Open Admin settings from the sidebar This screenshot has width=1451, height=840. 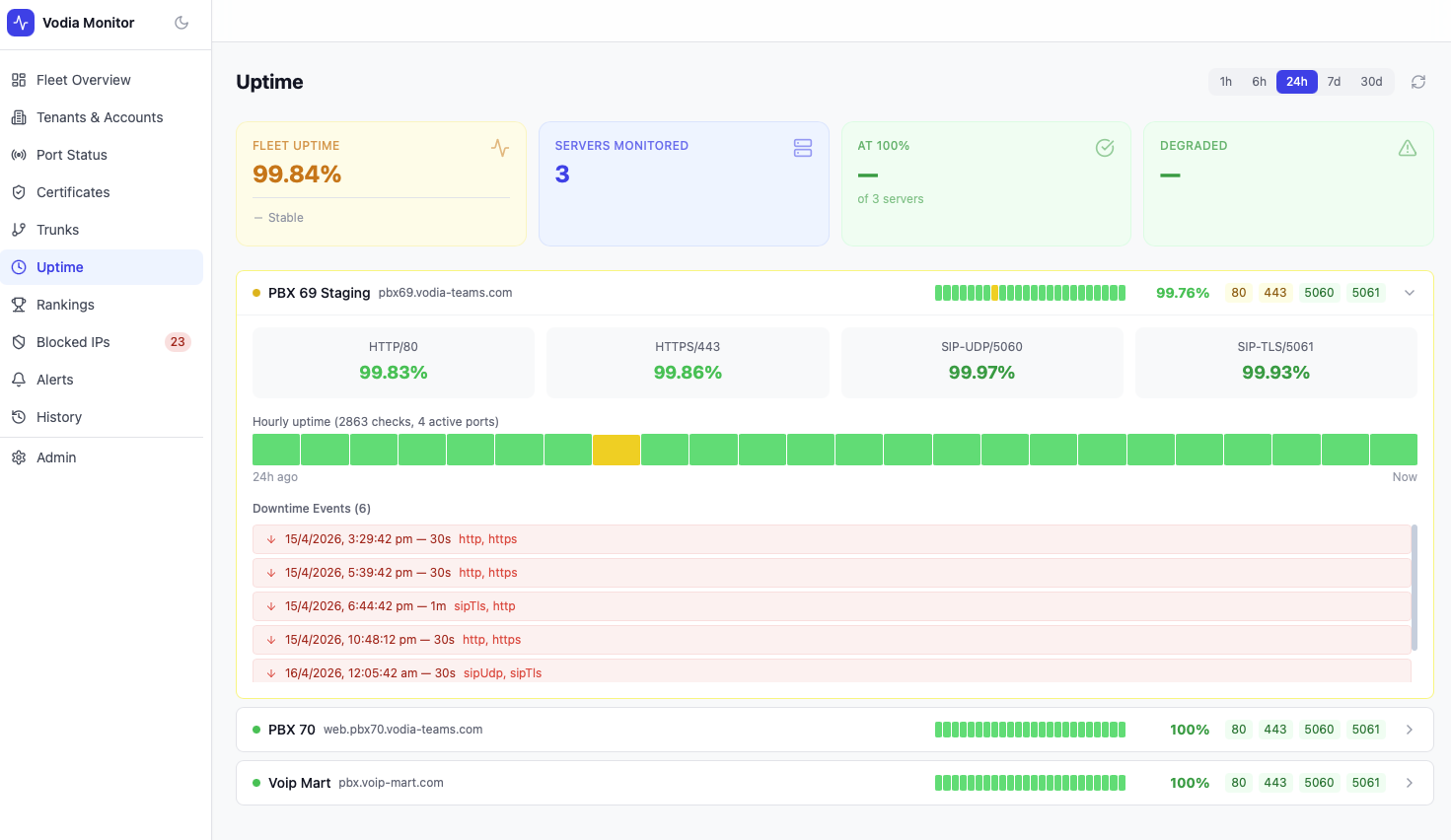coord(56,457)
